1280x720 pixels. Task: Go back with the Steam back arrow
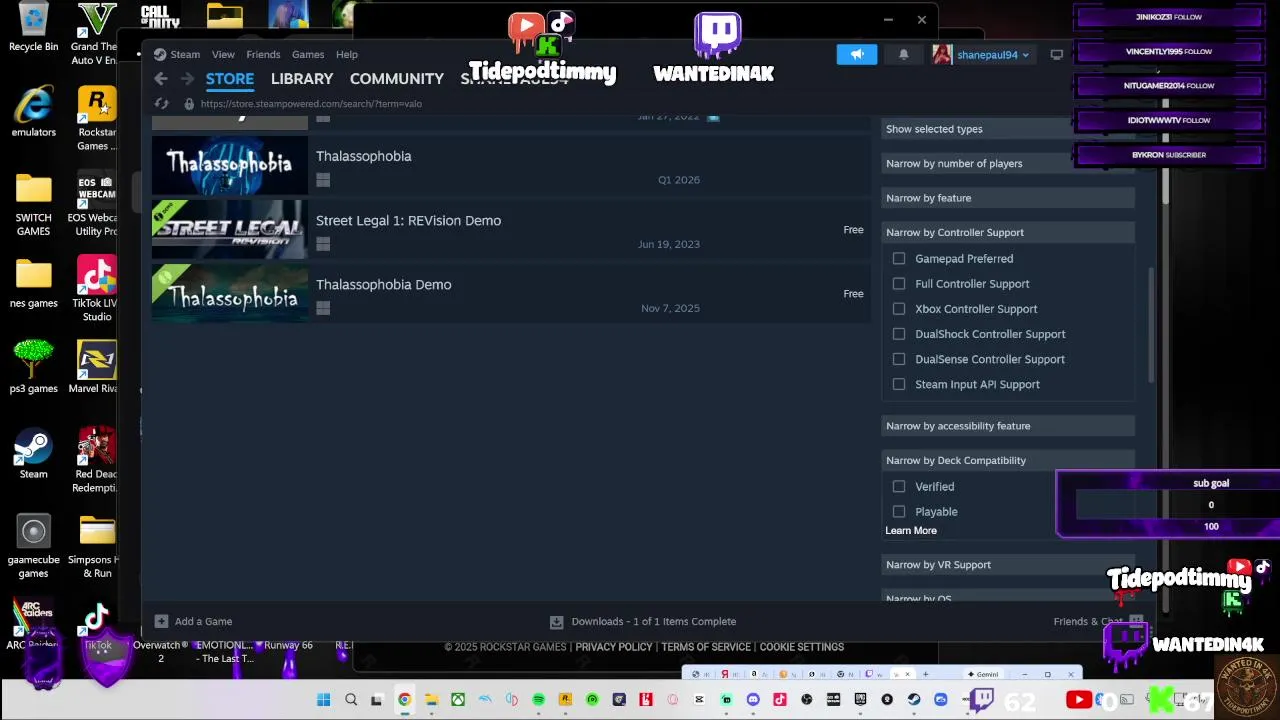click(x=161, y=78)
